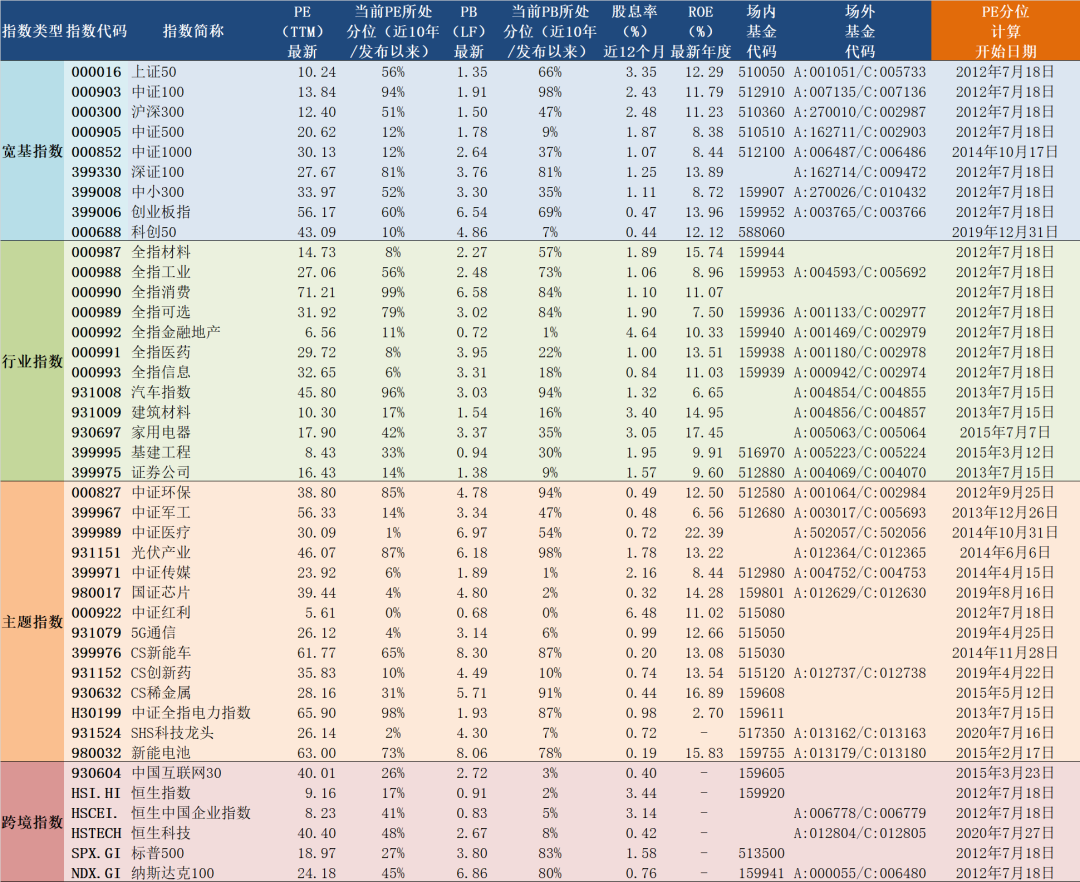The image size is (1080, 882).
Task: Select the category label 宽基指数
Action: tap(32, 151)
